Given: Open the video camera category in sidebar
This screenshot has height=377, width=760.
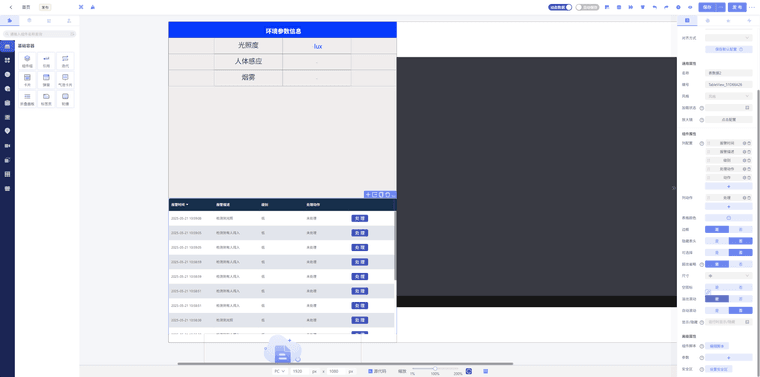Looking at the screenshot, I should tap(7, 145).
